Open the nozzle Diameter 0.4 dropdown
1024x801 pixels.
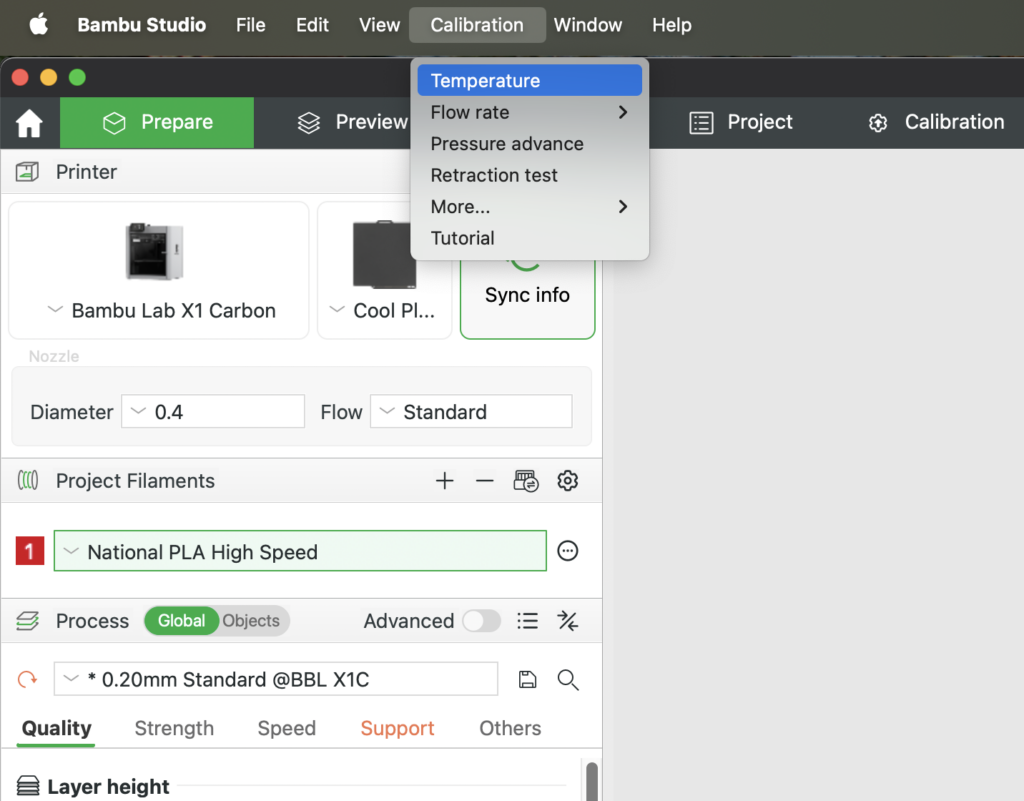(213, 411)
